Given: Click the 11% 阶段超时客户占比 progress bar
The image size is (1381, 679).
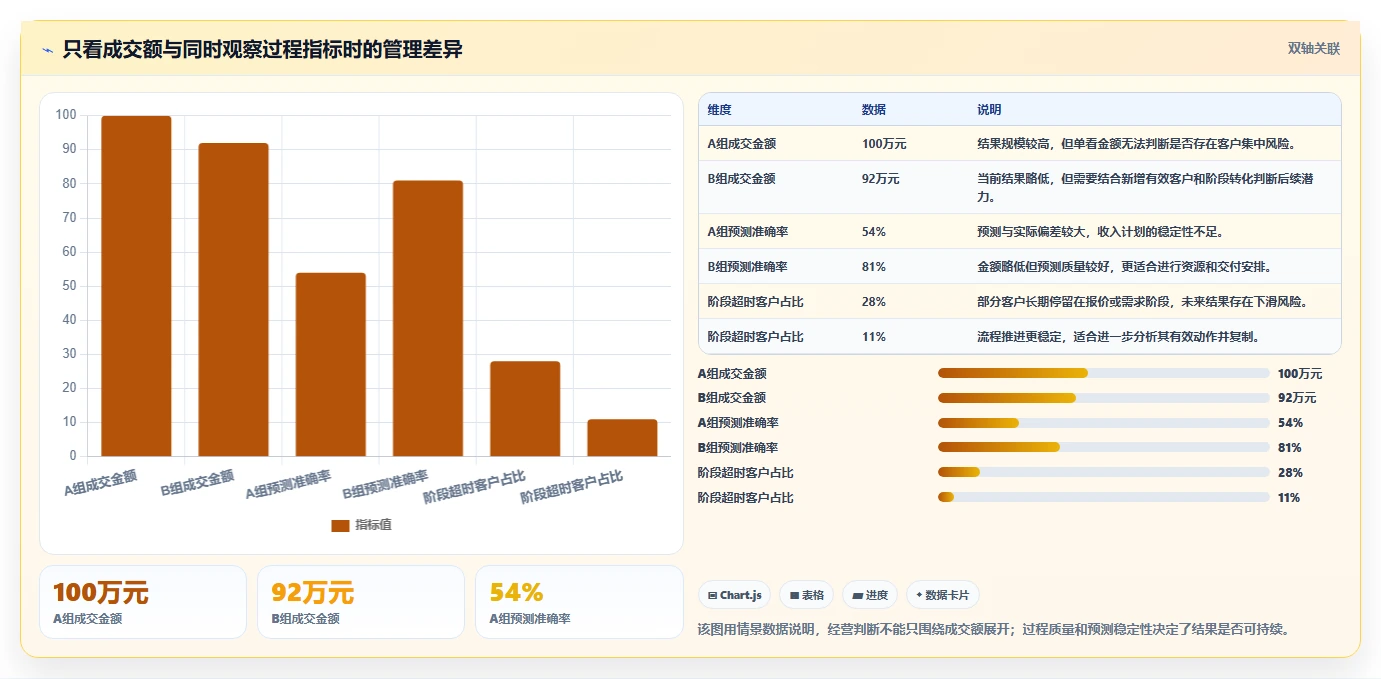Looking at the screenshot, I should (1103, 498).
